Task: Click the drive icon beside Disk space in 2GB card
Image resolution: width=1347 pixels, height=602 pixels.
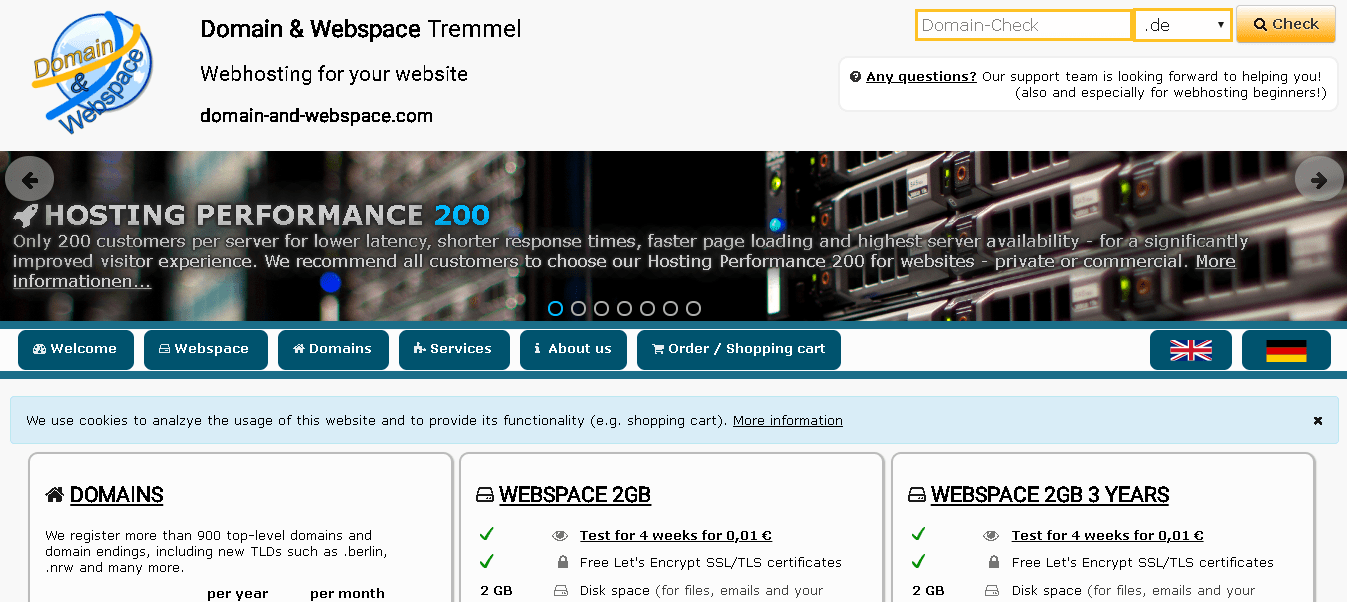Action: click(x=560, y=591)
